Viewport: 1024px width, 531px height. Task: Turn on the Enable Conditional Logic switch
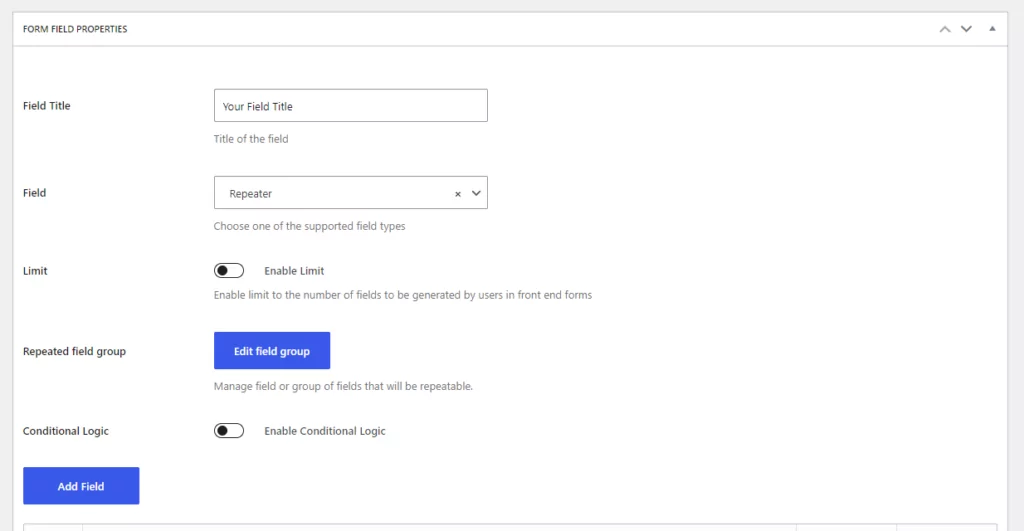click(x=229, y=430)
